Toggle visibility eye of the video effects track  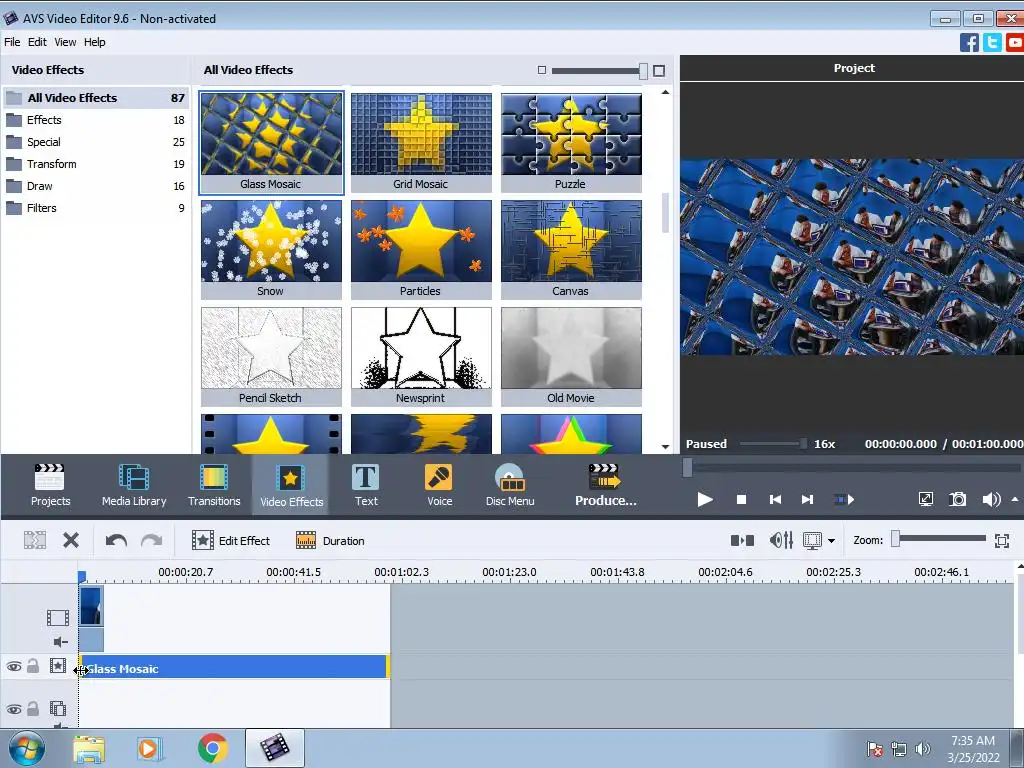pos(14,666)
